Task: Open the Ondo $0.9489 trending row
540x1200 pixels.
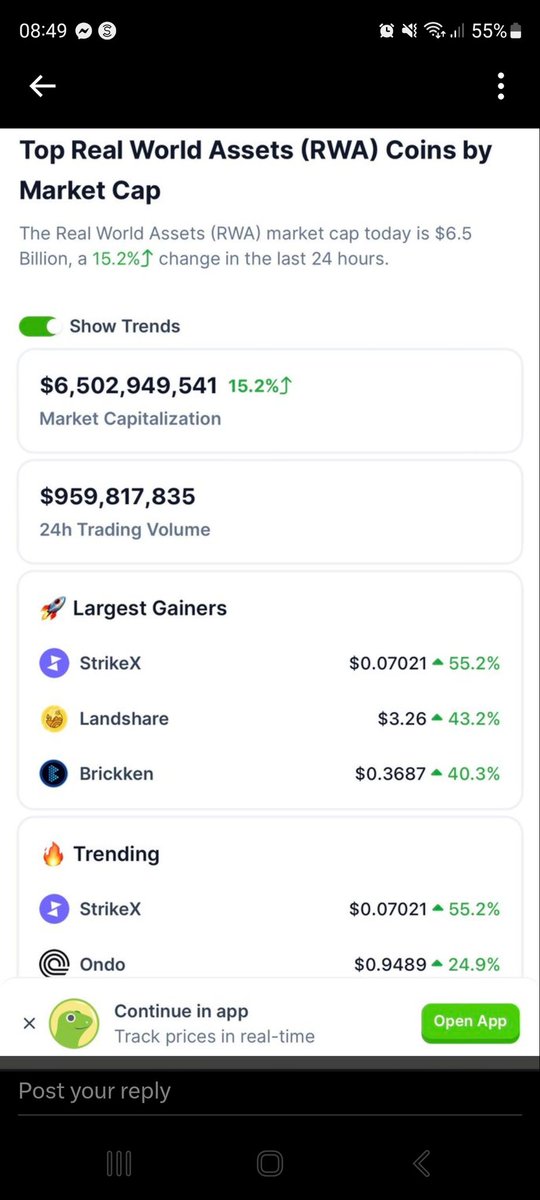Action: pos(270,964)
